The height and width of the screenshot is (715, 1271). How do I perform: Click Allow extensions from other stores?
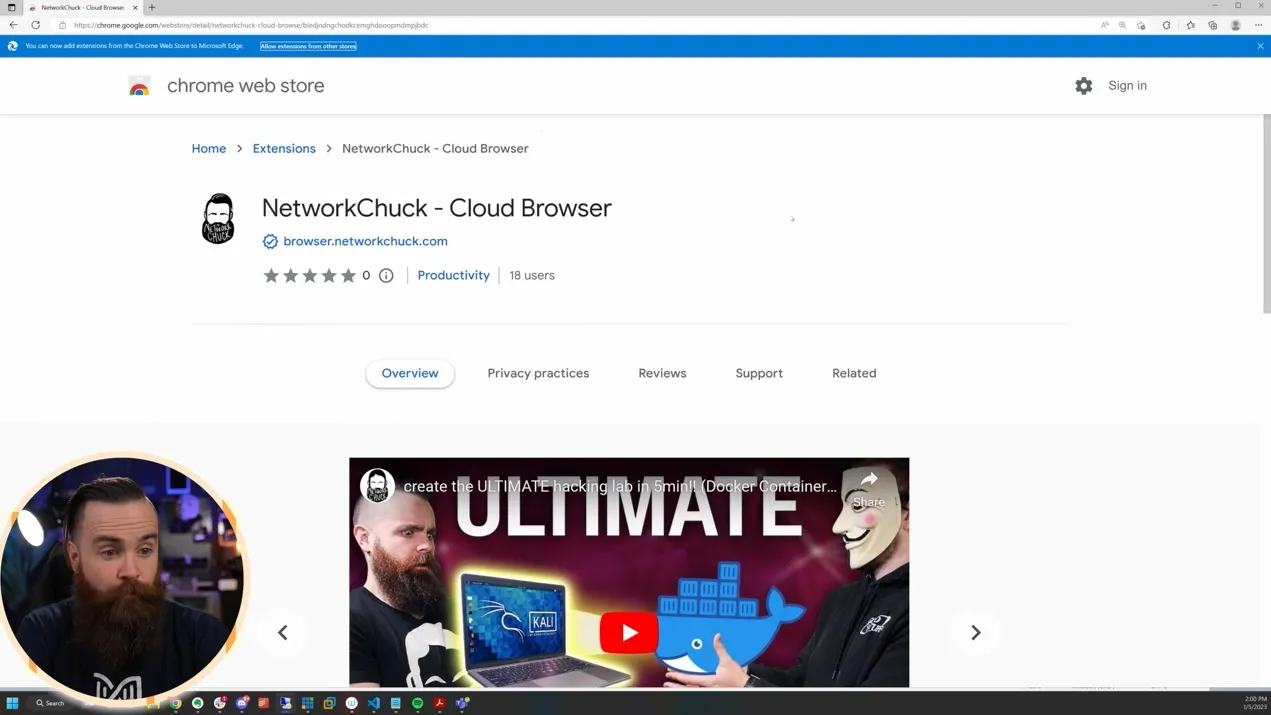(308, 46)
